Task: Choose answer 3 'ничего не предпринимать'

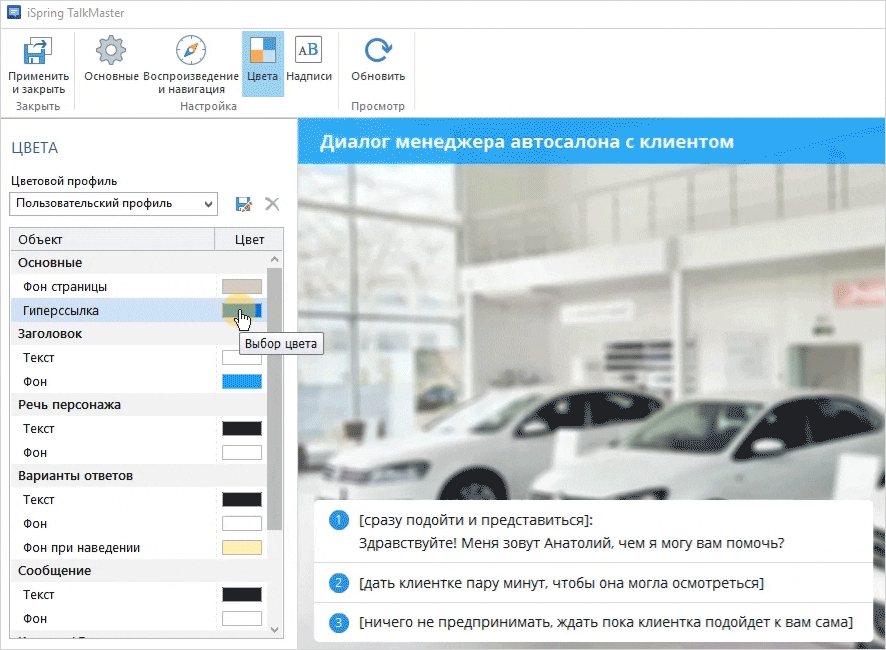Action: [593, 622]
